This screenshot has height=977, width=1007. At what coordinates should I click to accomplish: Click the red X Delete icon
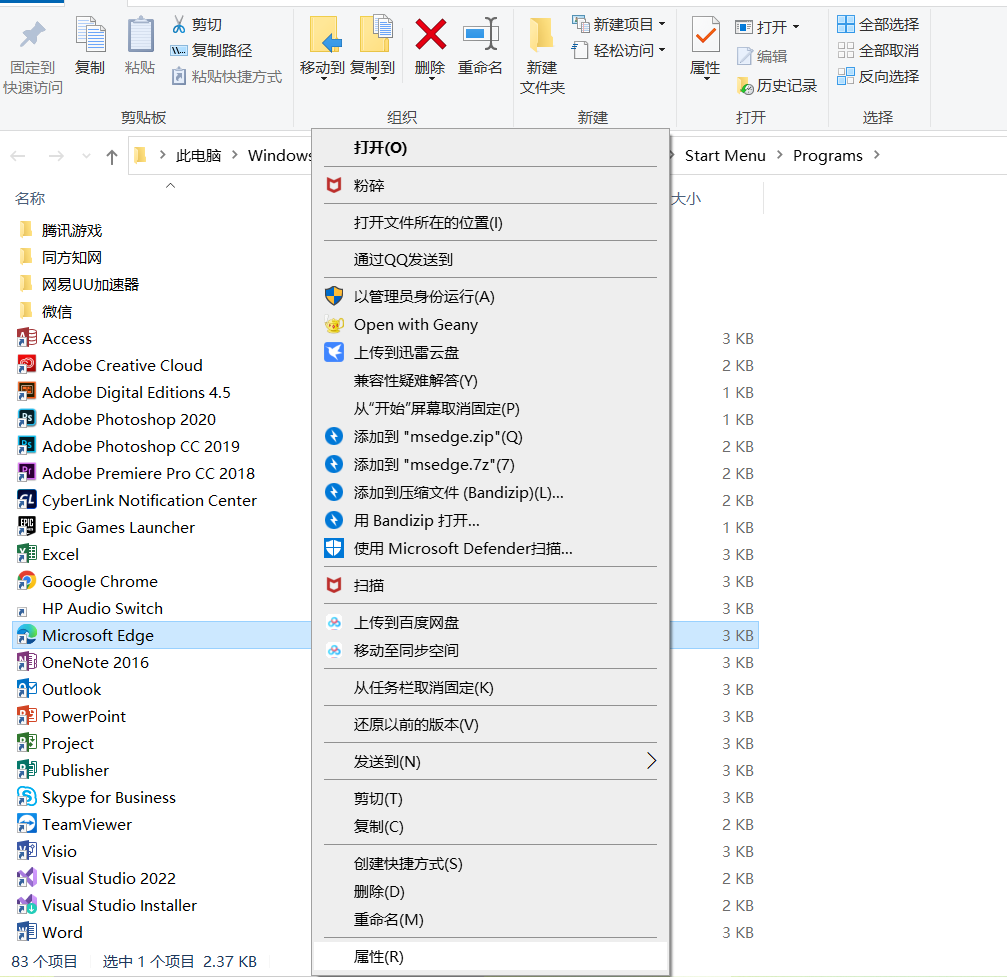pyautogui.click(x=430, y=34)
